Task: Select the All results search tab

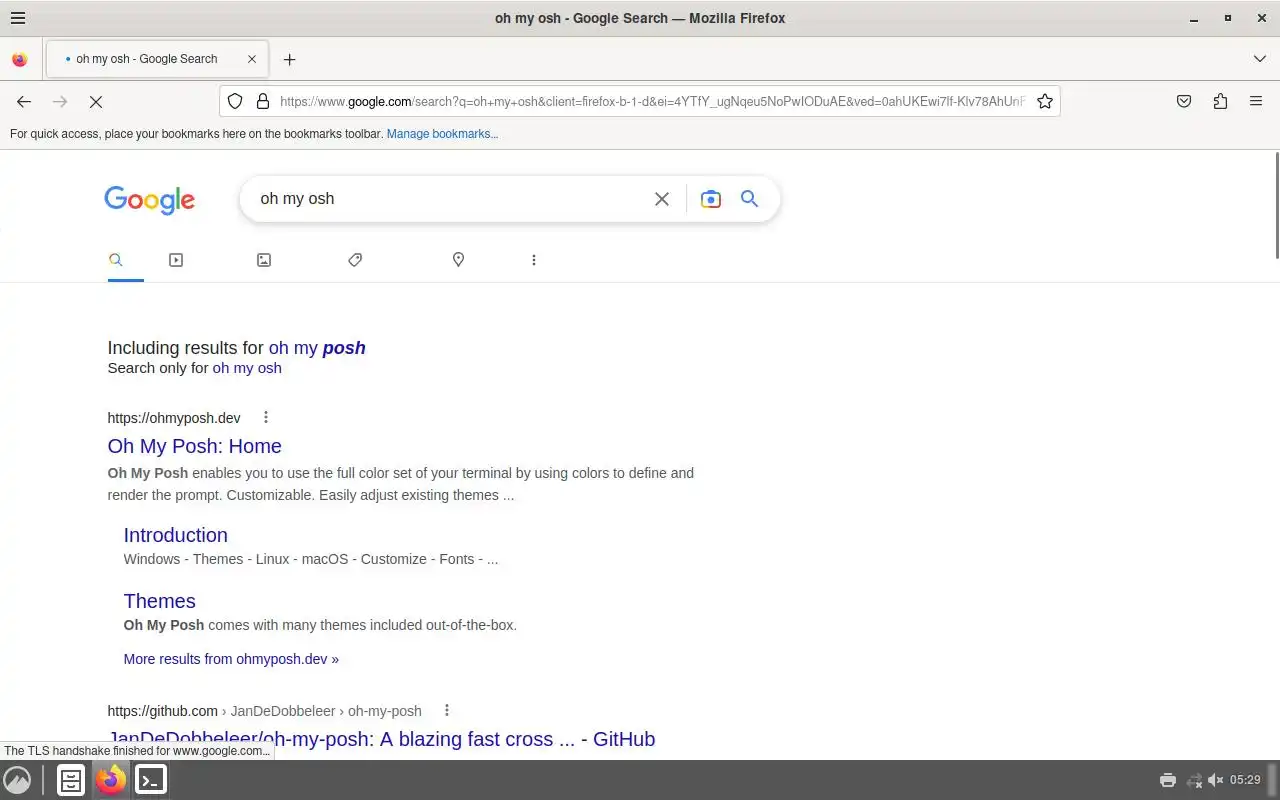Action: 116,260
